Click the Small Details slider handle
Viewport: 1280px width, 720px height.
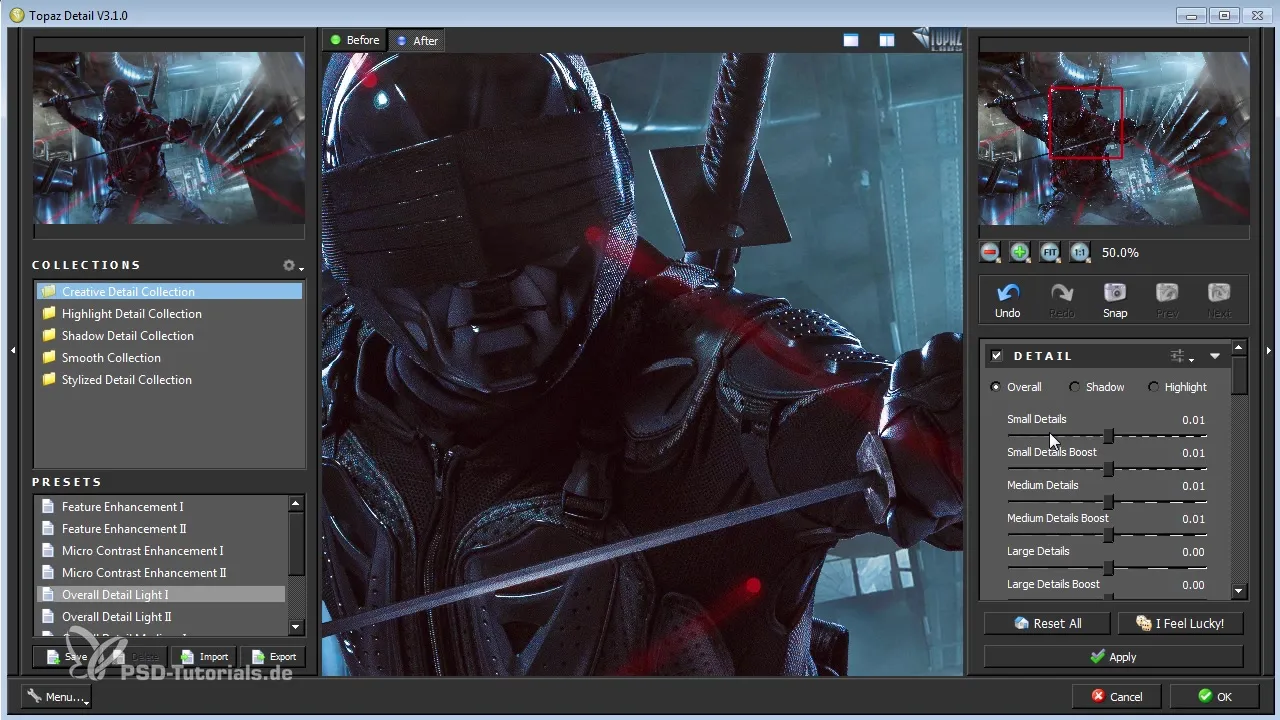point(1109,436)
